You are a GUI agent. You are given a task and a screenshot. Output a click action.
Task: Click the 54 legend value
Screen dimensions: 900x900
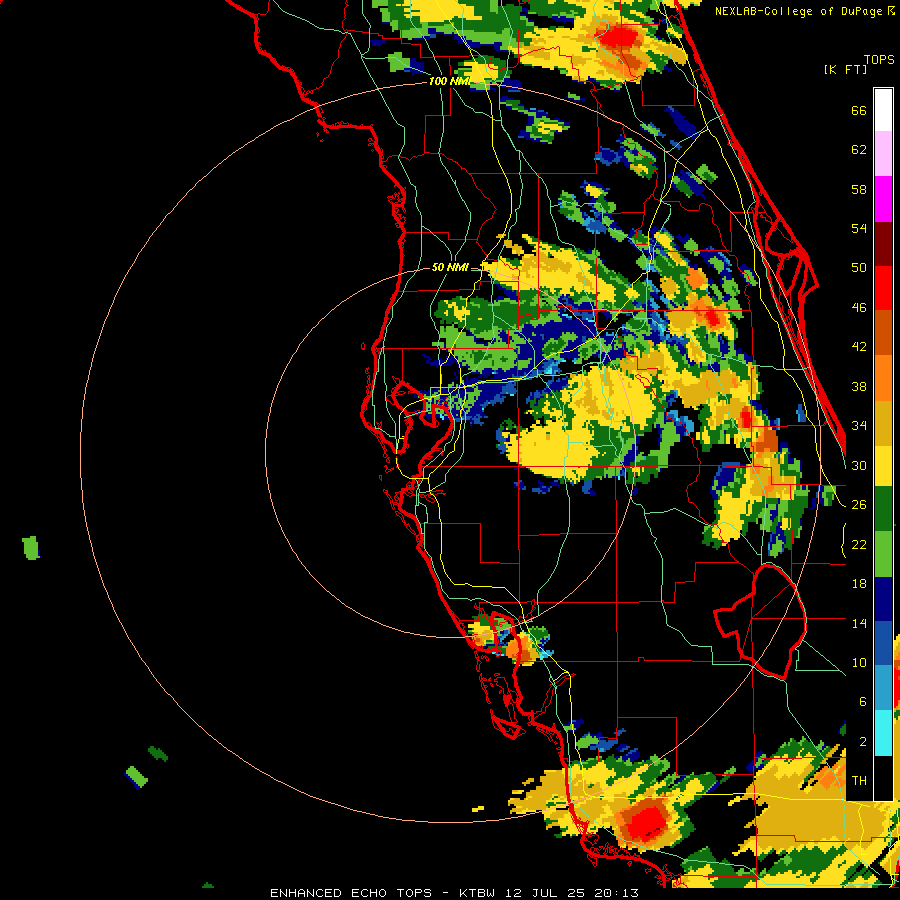[x=859, y=228]
